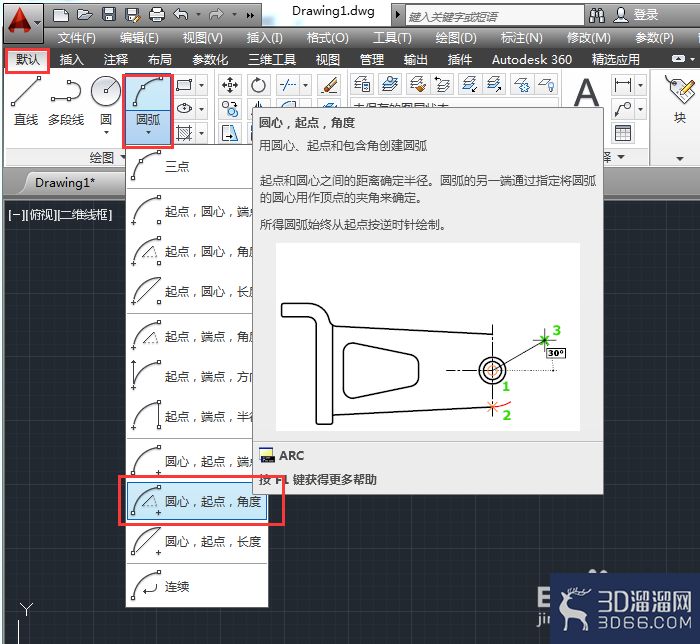Choose the 圆心，起点，角度 arc option
700x644 pixels.
[197, 501]
